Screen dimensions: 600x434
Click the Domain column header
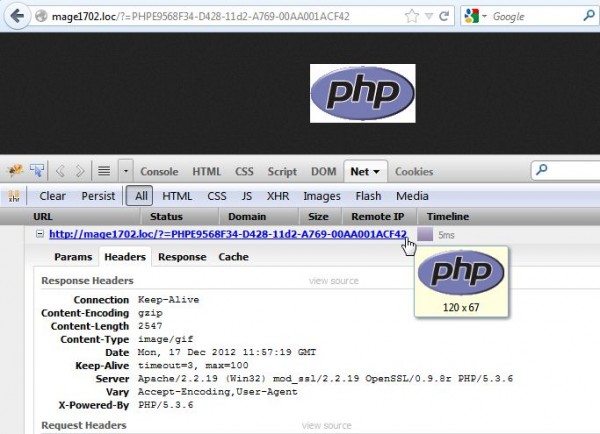[259, 217]
